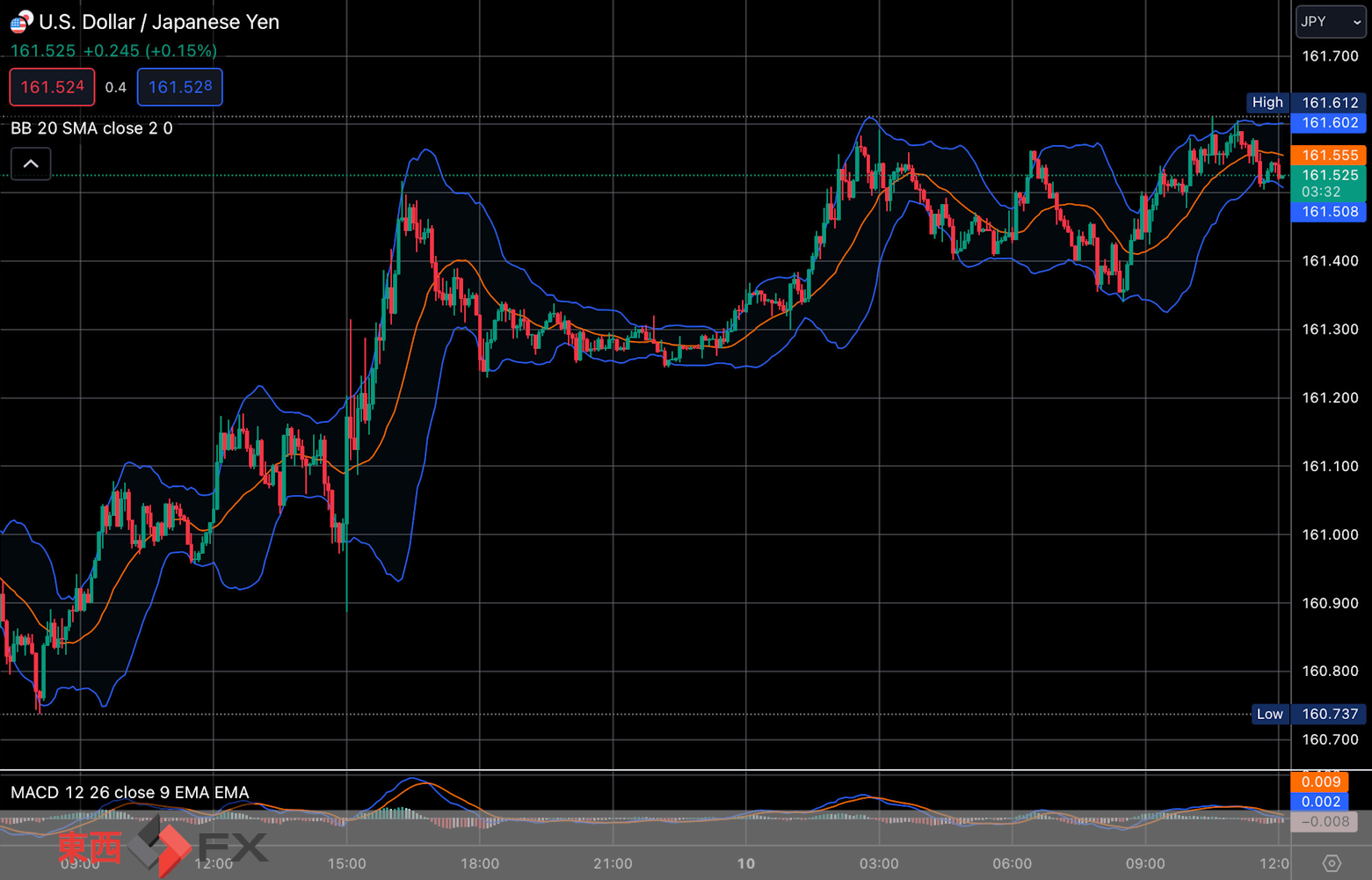1372x880 pixels.
Task: Click the date 10 marker on time axis
Action: 745,863
